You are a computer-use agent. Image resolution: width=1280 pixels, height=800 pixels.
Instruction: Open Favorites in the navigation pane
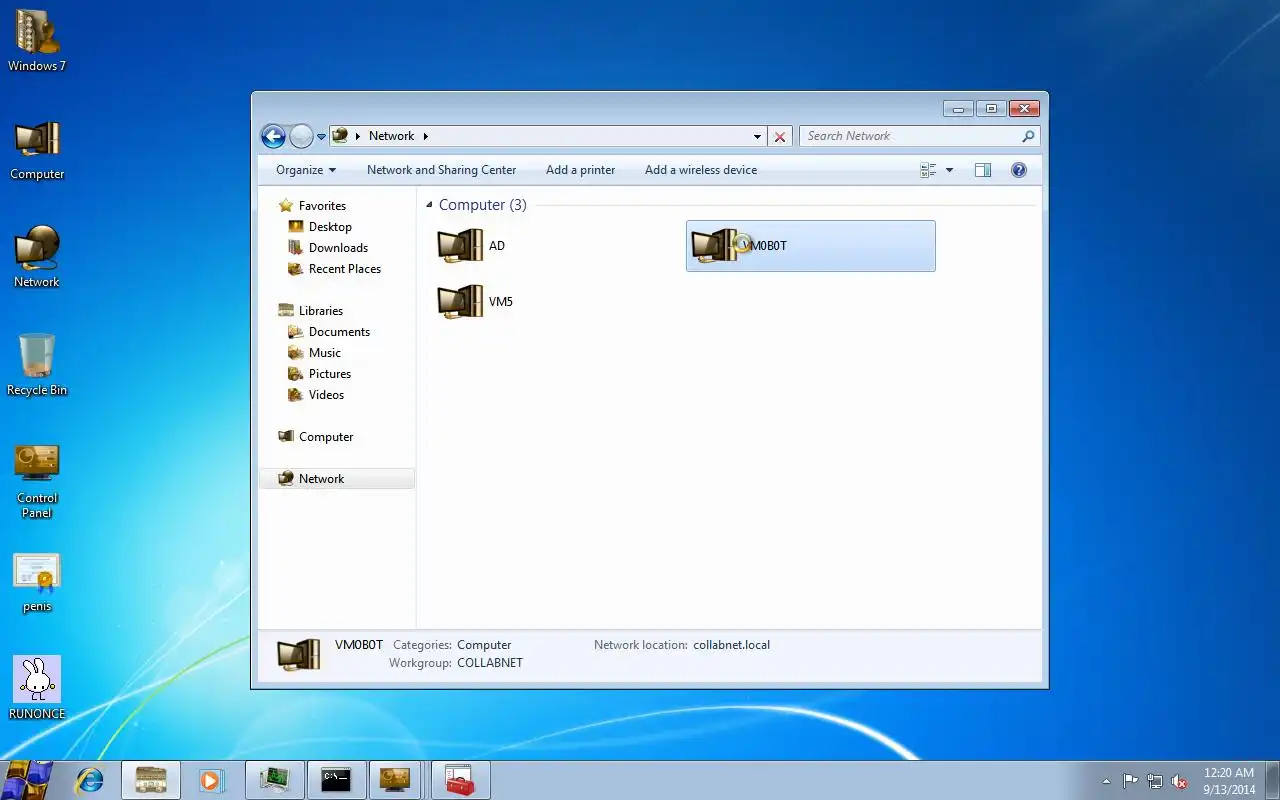(322, 206)
